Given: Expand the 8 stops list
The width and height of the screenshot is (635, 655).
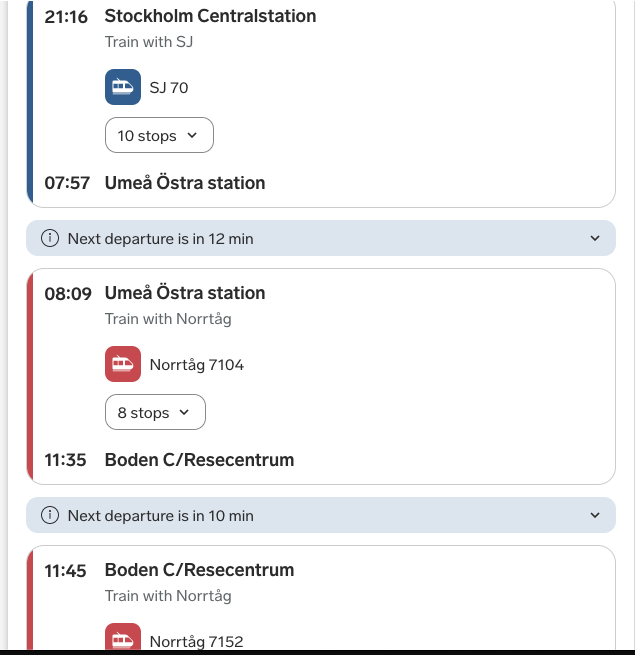Looking at the screenshot, I should 155,412.
